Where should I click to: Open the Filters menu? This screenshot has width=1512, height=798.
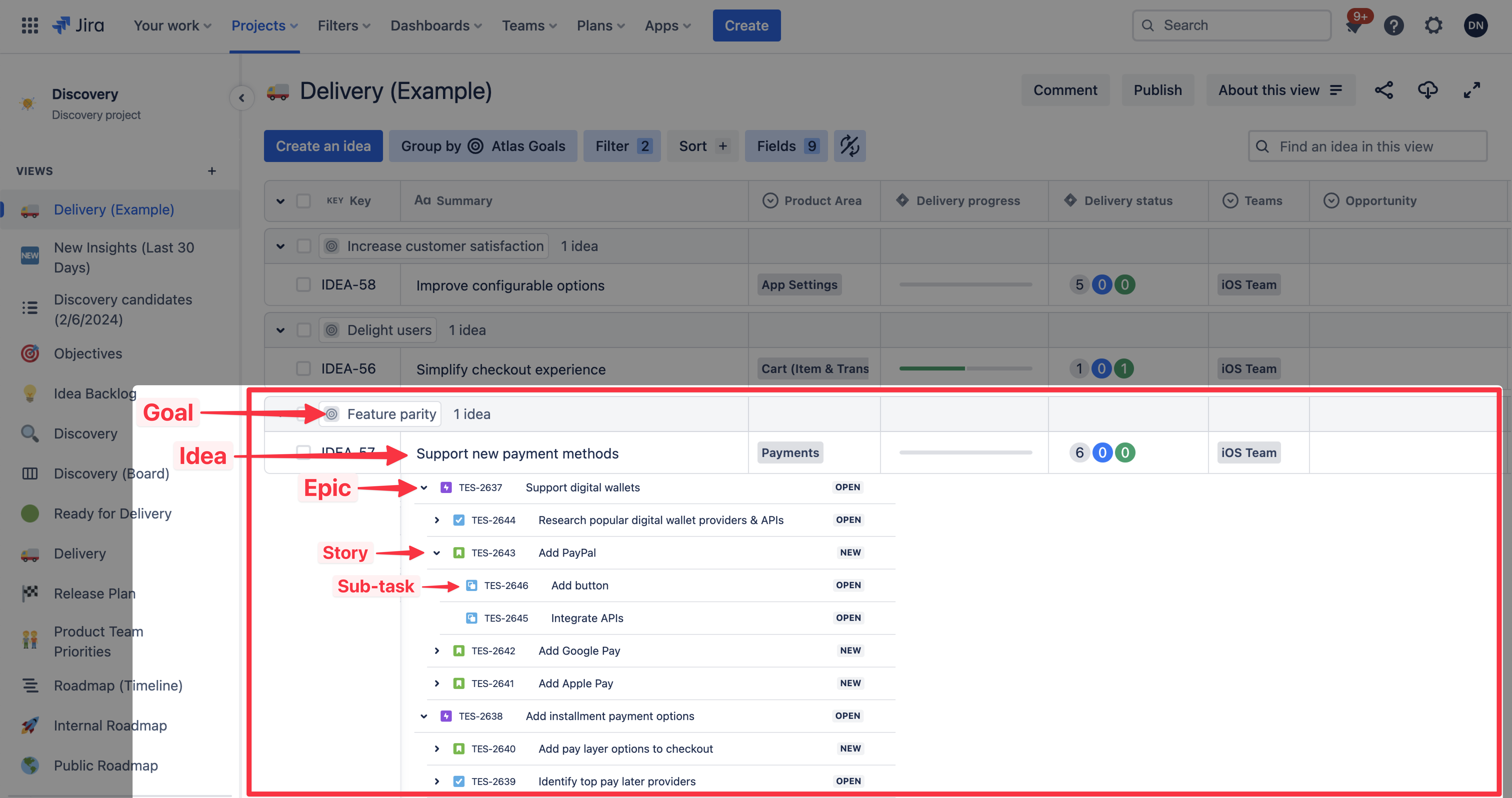click(344, 26)
